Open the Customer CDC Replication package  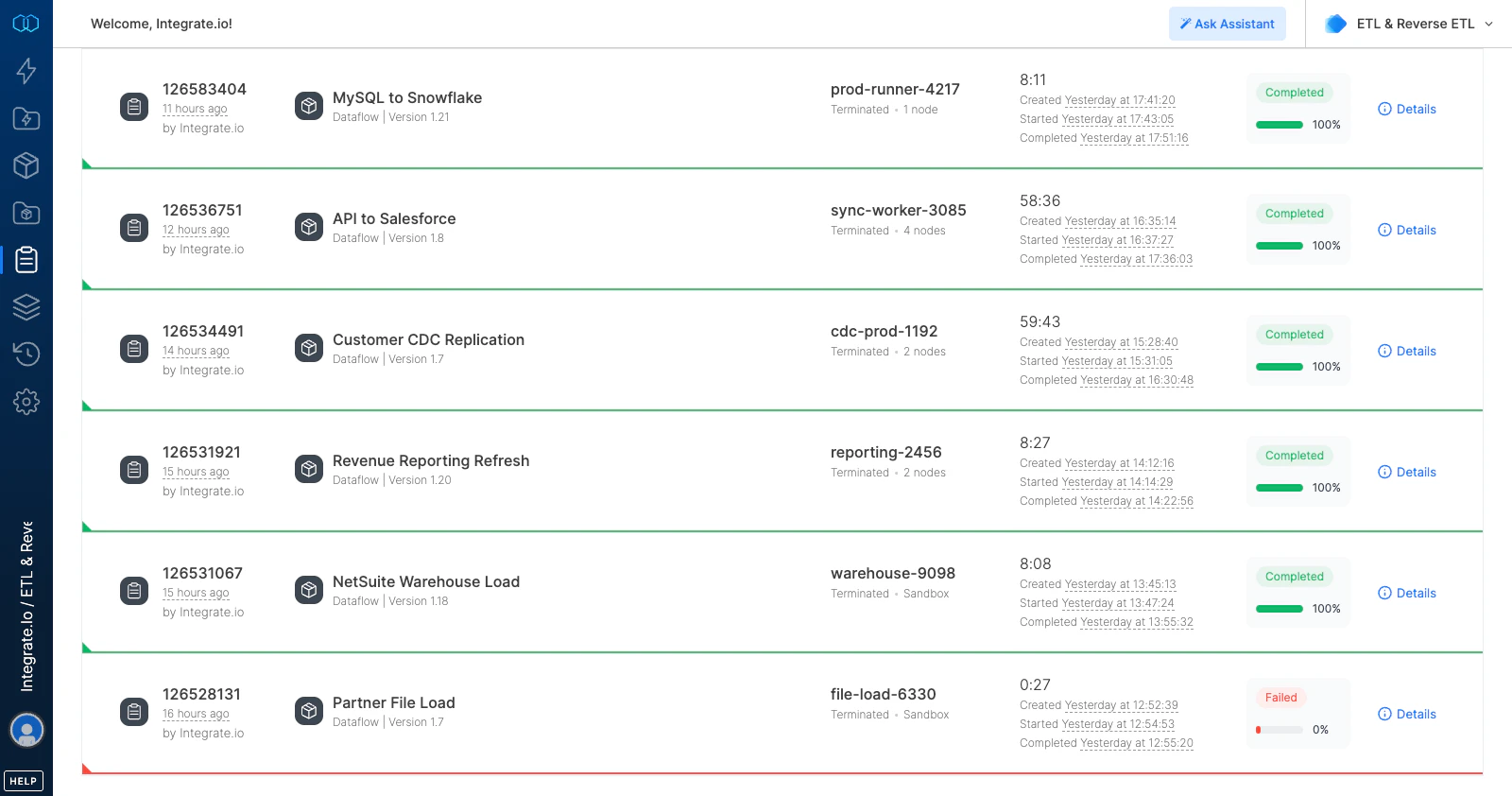(x=428, y=339)
